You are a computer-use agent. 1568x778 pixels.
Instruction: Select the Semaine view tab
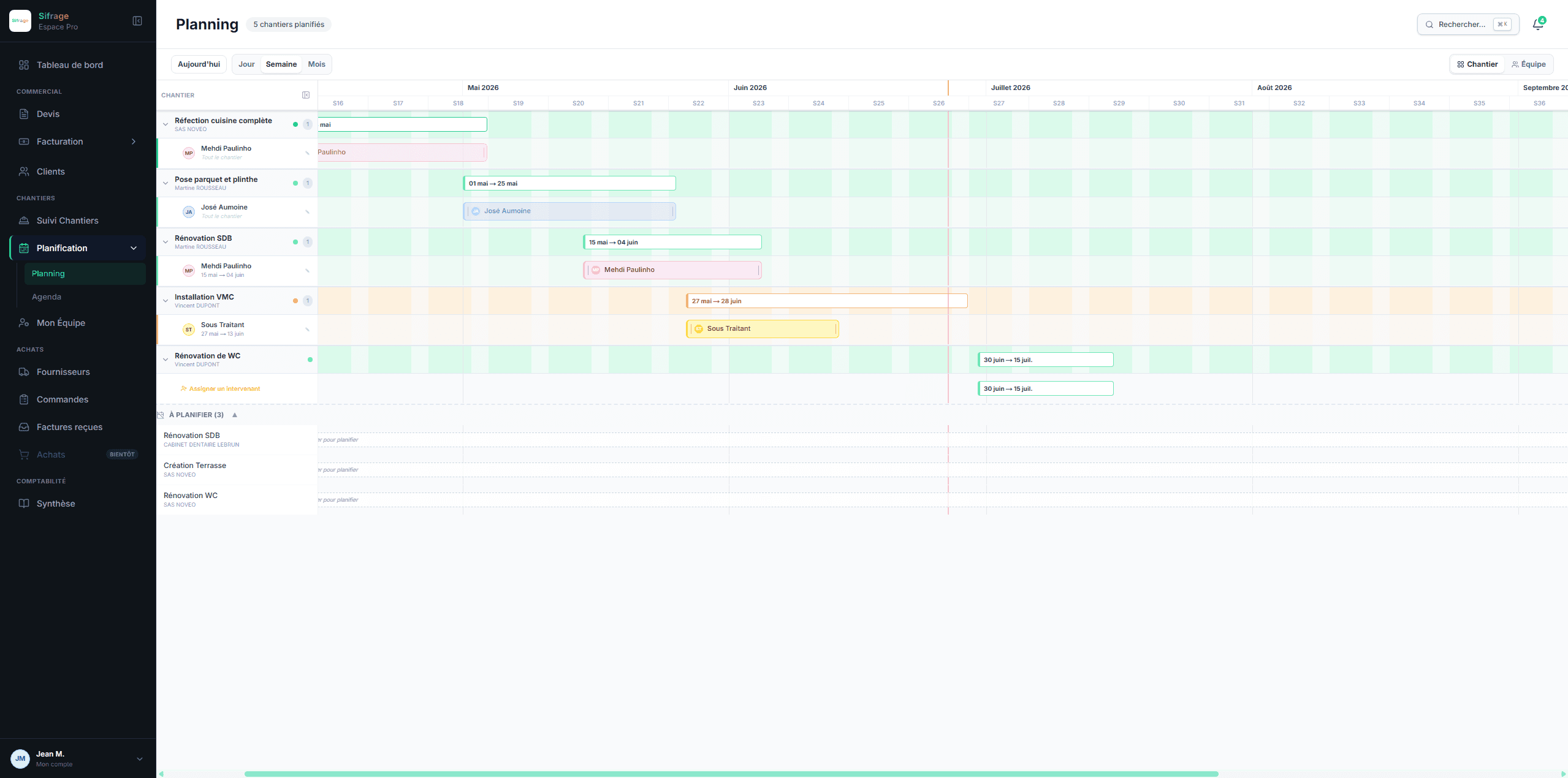[x=281, y=64]
